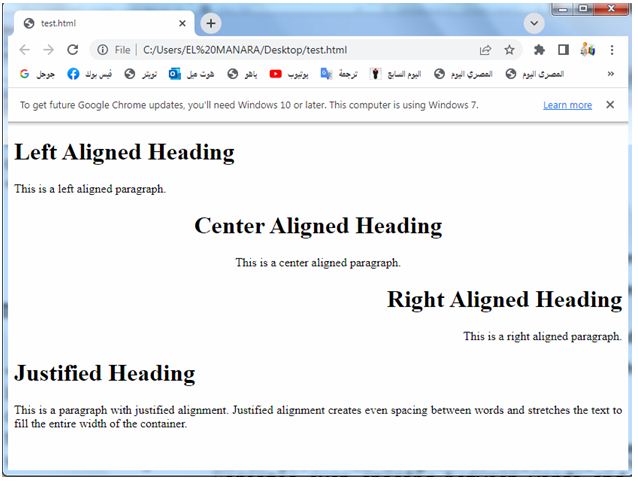
Task: Dismiss the Chrome update notification bar
Action: pyautogui.click(x=610, y=105)
